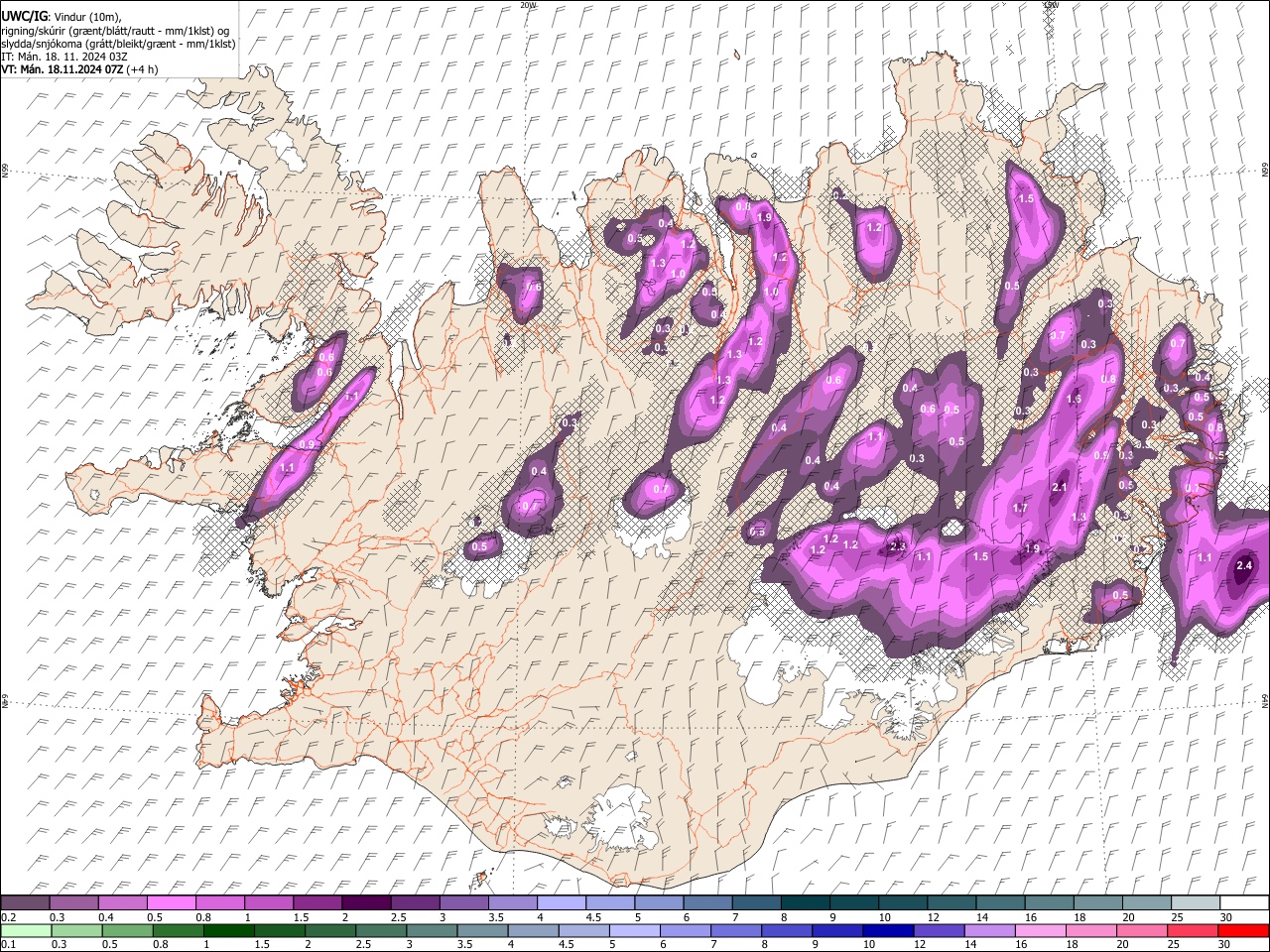Click the 64N latitude label on the right edge
This screenshot has height=952, width=1270.
[1265, 701]
